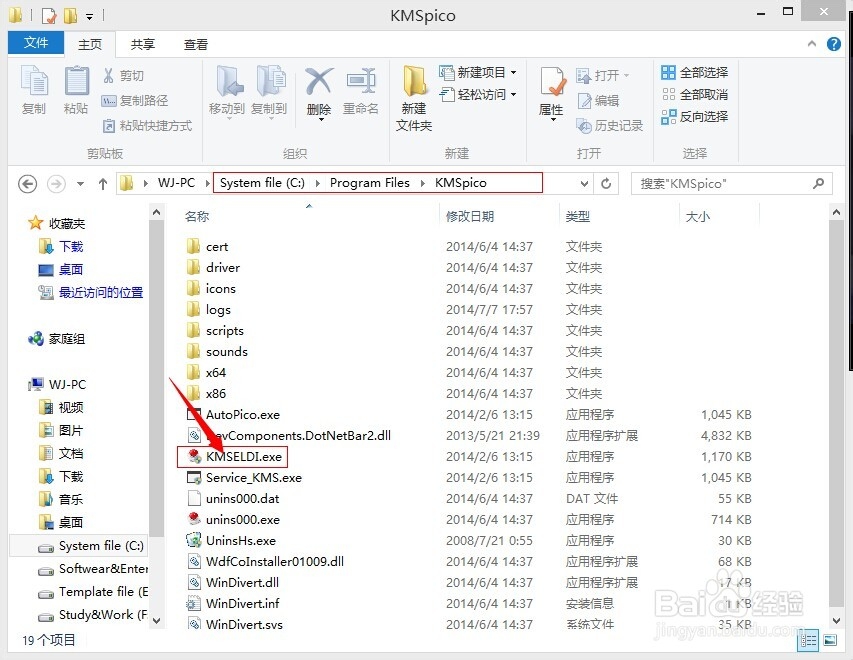
Task: Switch to the Home (主页) tab
Action: coord(90,45)
